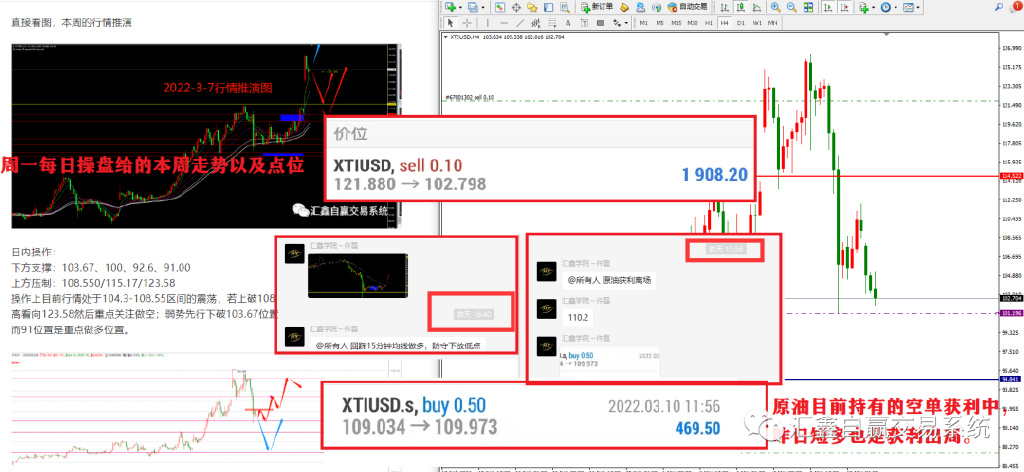This screenshot has height=472, width=1024.
Task: Select the H4 timeframe button
Action: [724, 23]
